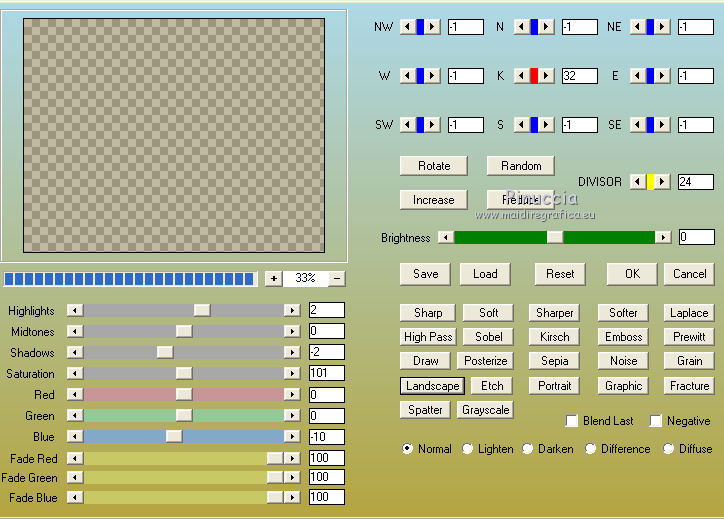Click the Cancel button

coord(689,274)
